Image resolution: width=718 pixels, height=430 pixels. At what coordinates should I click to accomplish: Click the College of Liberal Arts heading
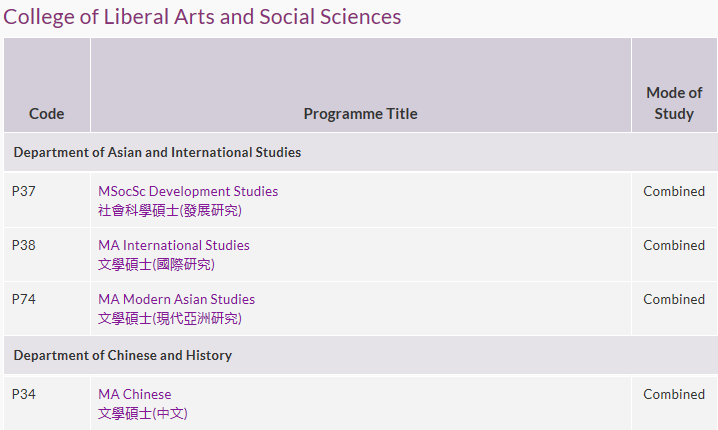[x=202, y=17]
